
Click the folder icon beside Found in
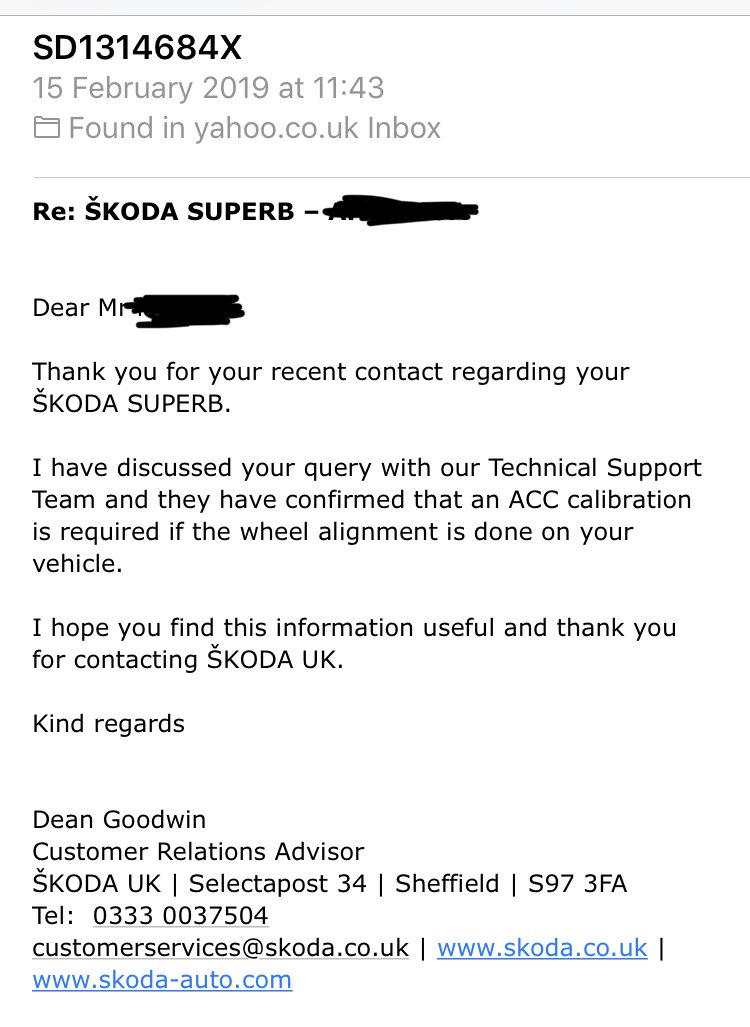(46, 128)
